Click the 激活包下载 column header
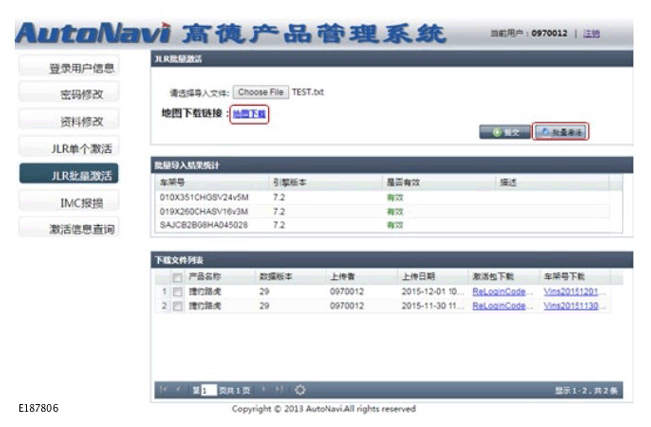Image resolution: width=651 pixels, height=427 pixels. [x=504, y=277]
